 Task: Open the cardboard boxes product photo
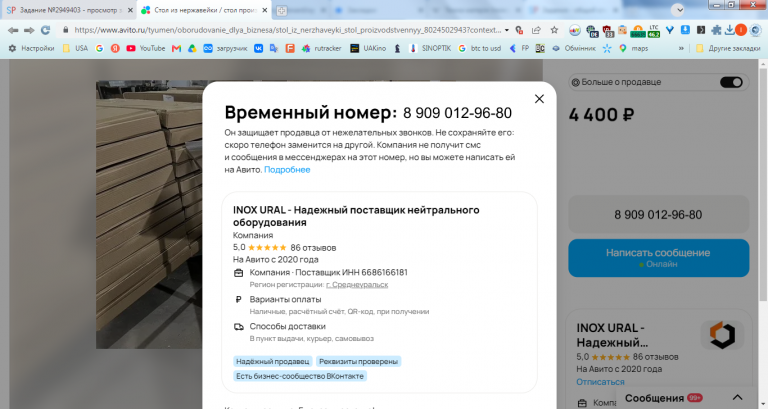(149, 215)
